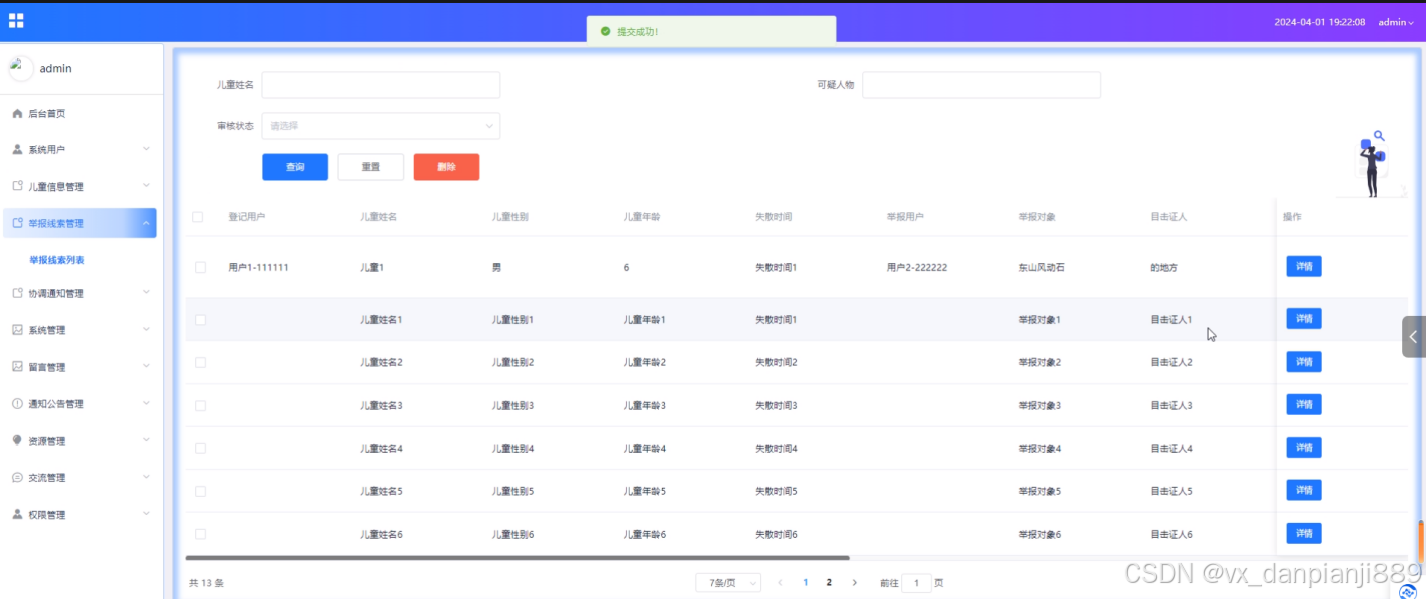The image size is (1426, 599).
Task: Click the side drawer arrow handle on right
Action: (1413, 337)
